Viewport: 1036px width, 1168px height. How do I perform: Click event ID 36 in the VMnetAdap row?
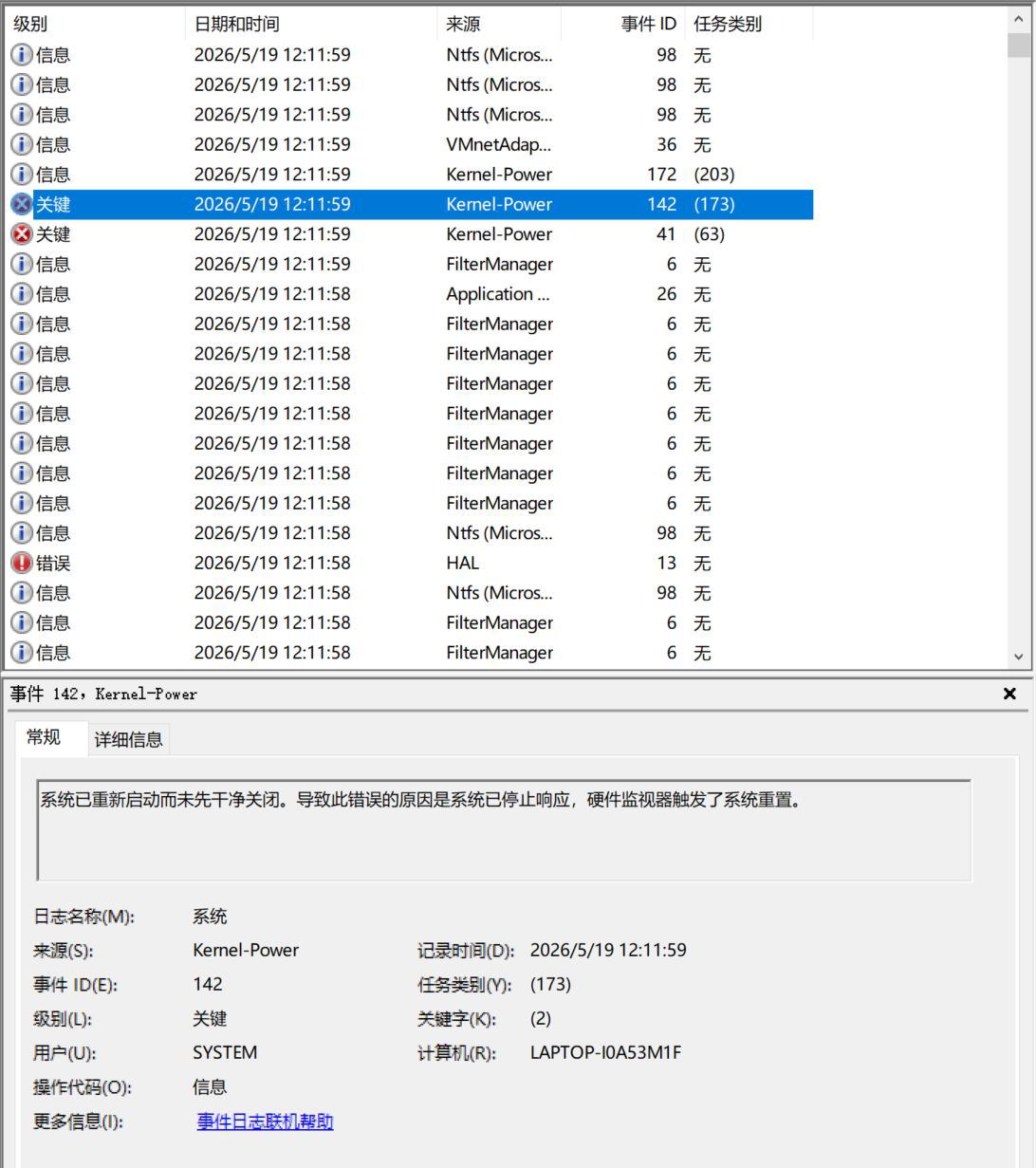pyautogui.click(x=666, y=144)
